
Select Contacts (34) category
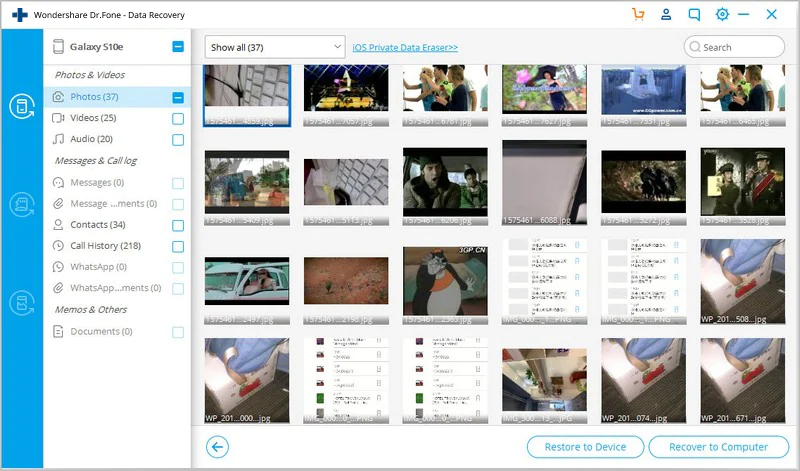97,225
